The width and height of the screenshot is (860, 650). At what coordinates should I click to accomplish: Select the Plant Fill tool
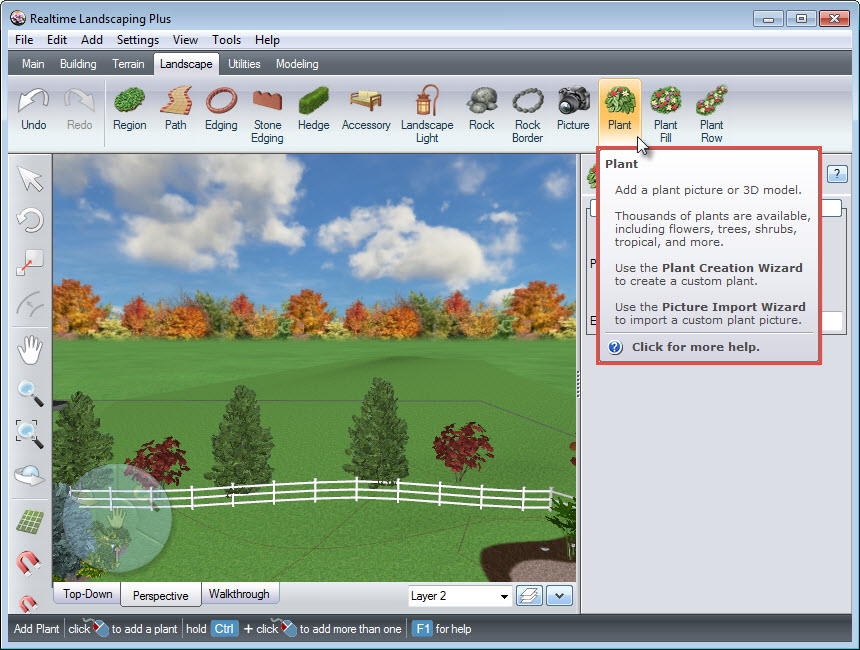pyautogui.click(x=665, y=115)
